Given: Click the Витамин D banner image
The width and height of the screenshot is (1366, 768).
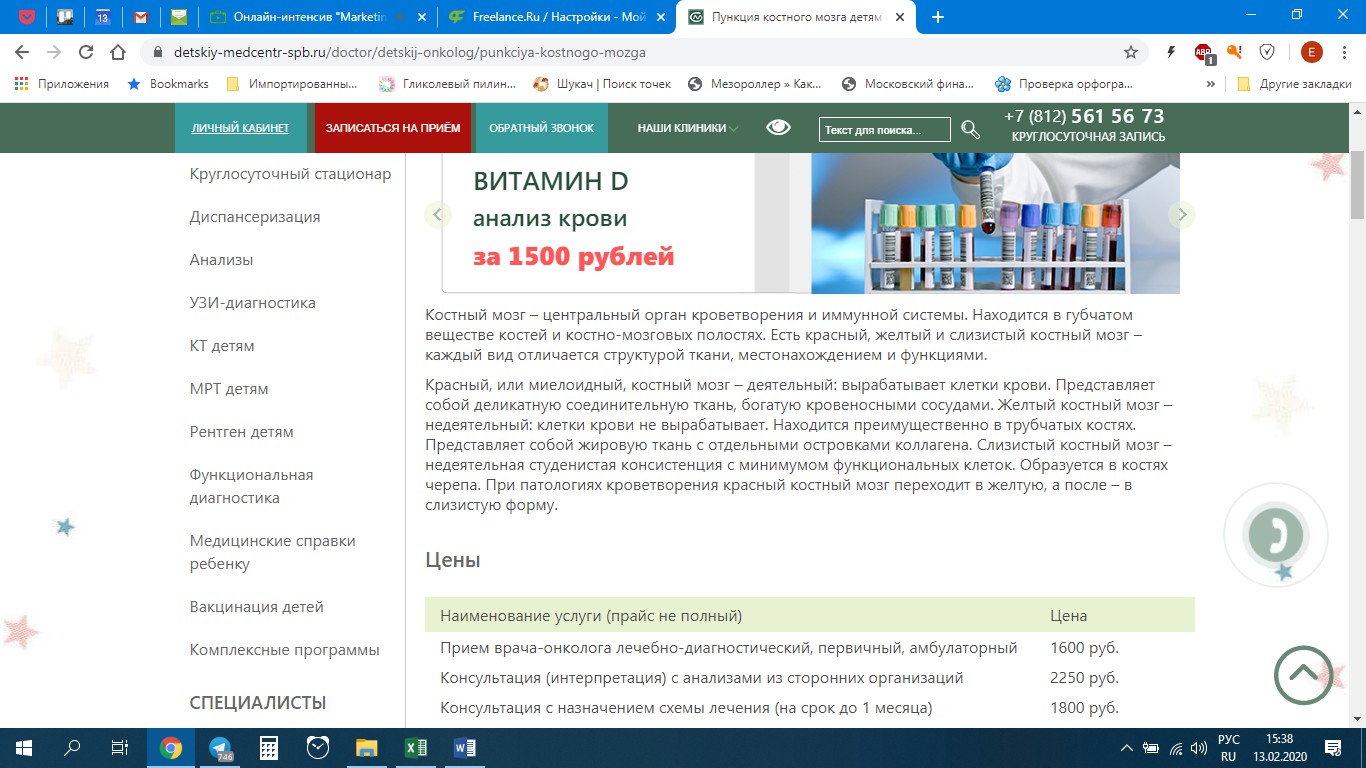Looking at the screenshot, I should 810,223.
